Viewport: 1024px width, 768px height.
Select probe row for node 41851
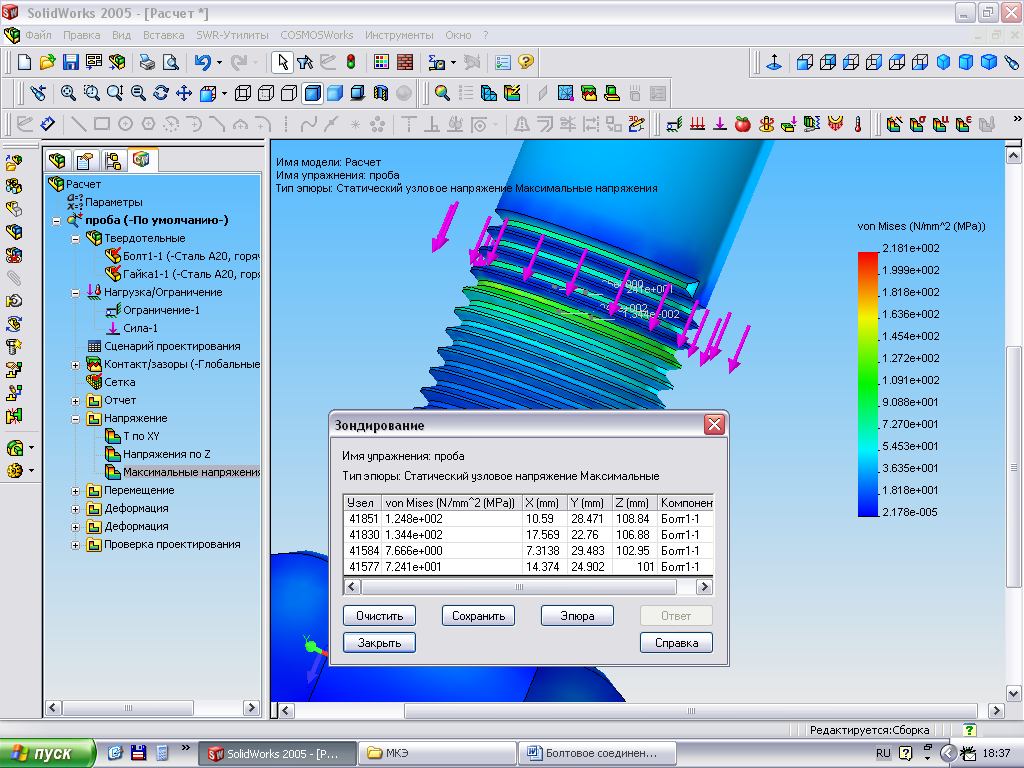(x=528, y=519)
